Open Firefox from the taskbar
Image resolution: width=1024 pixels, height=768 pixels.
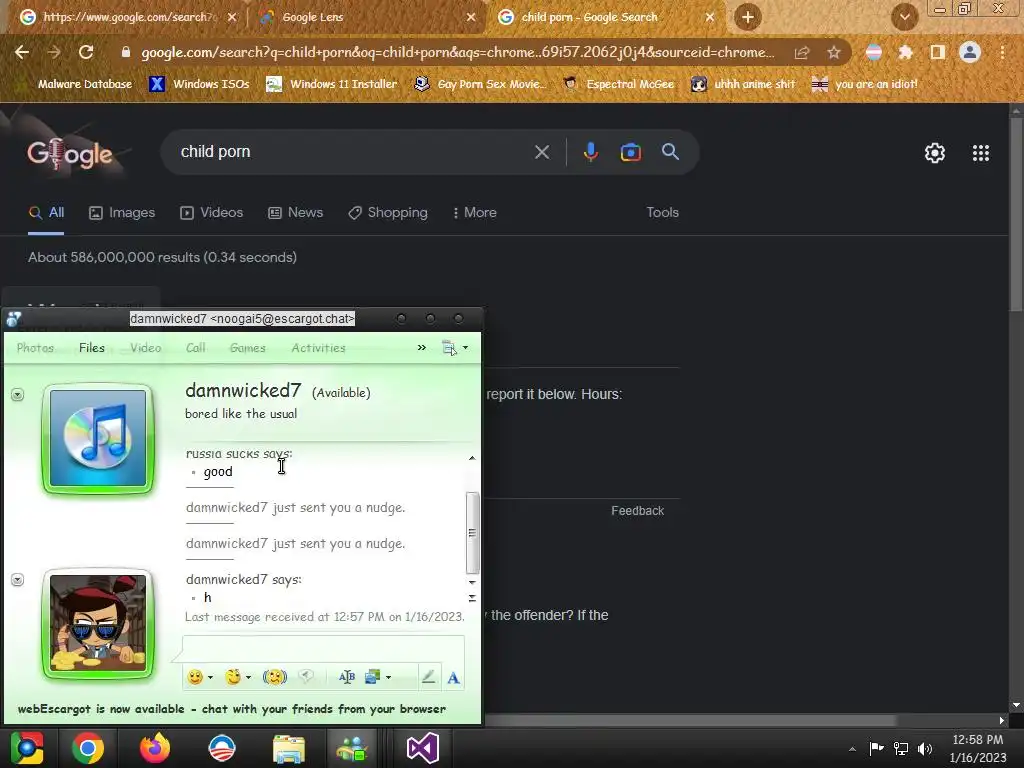point(155,748)
